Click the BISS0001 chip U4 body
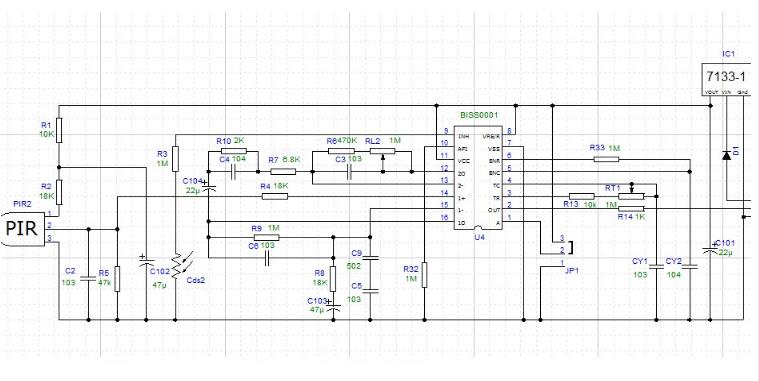Viewport: 759px width, 381px height. click(x=478, y=178)
